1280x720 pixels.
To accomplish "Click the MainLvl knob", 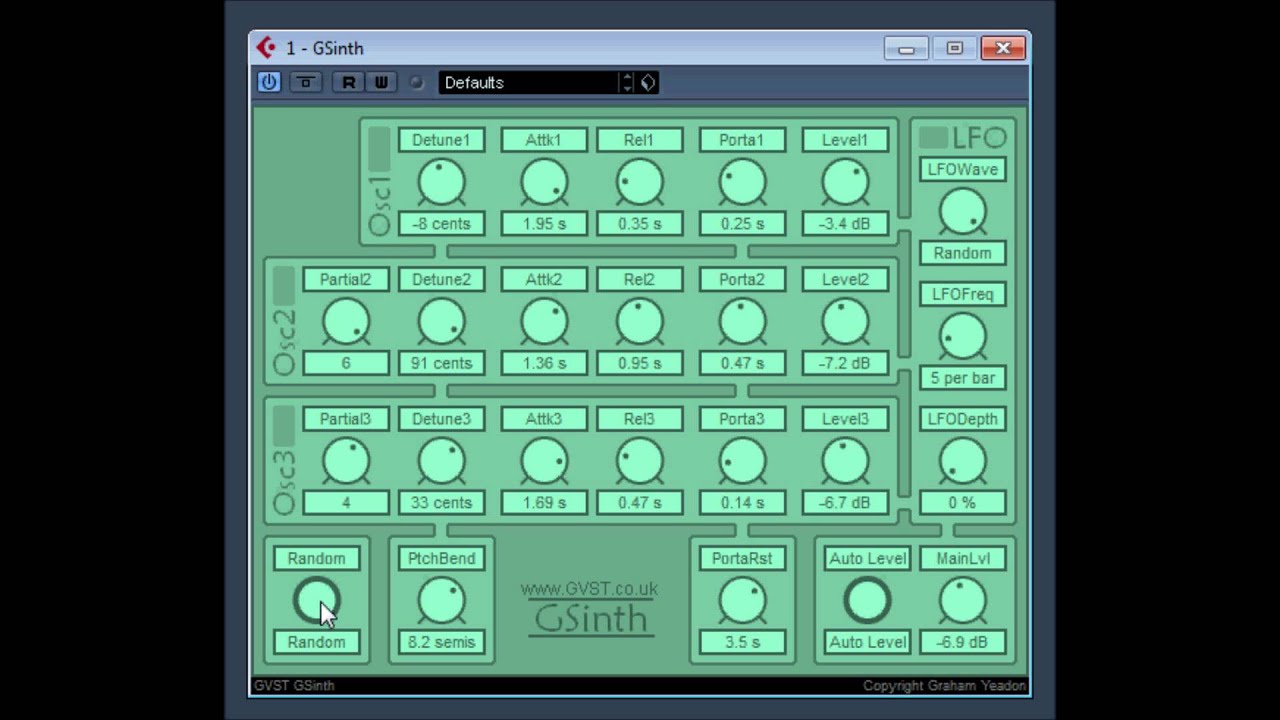I will tap(962, 600).
